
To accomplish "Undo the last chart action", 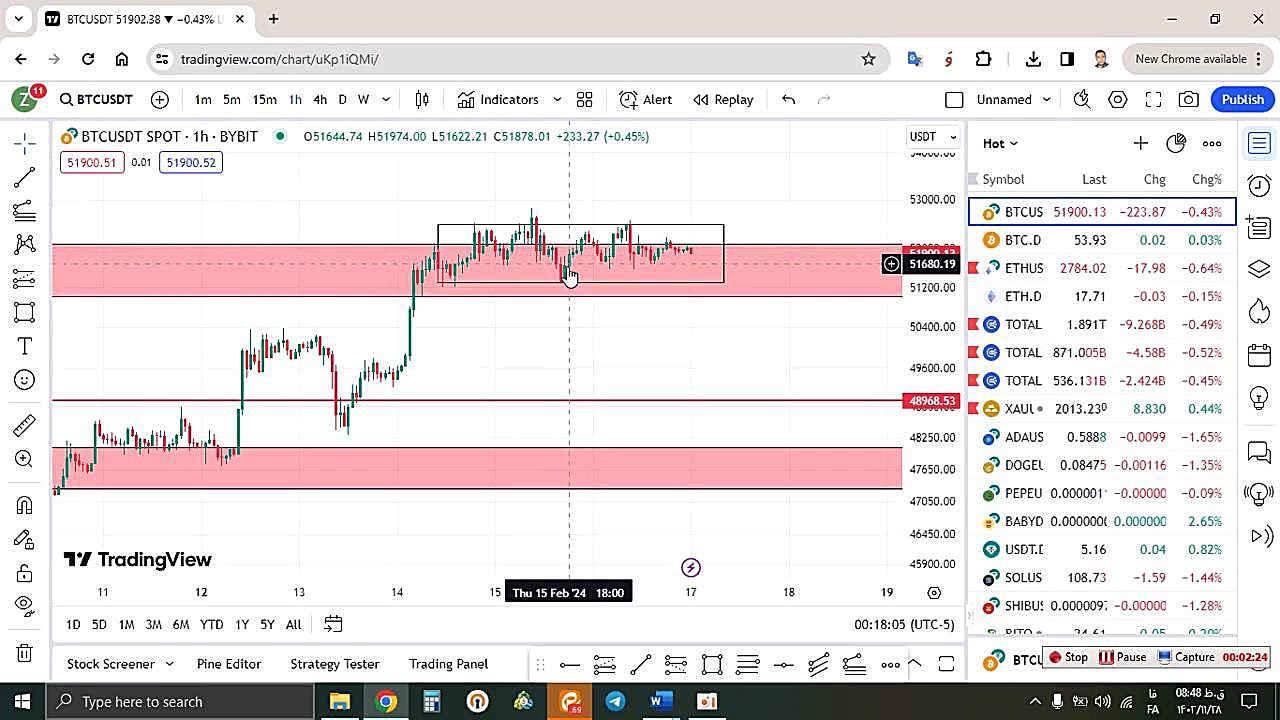I will coord(788,99).
